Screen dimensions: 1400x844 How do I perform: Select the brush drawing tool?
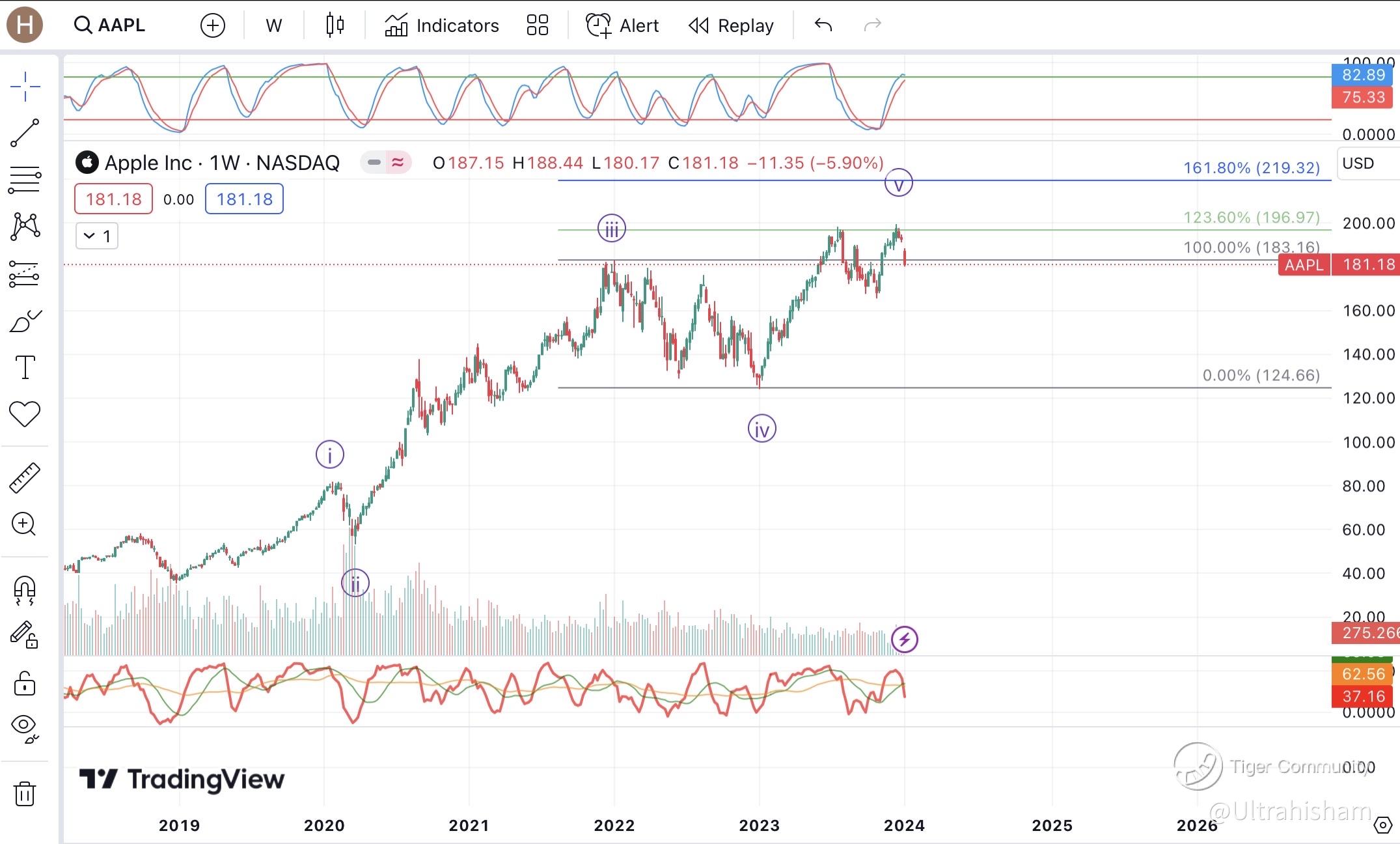pyautogui.click(x=25, y=322)
